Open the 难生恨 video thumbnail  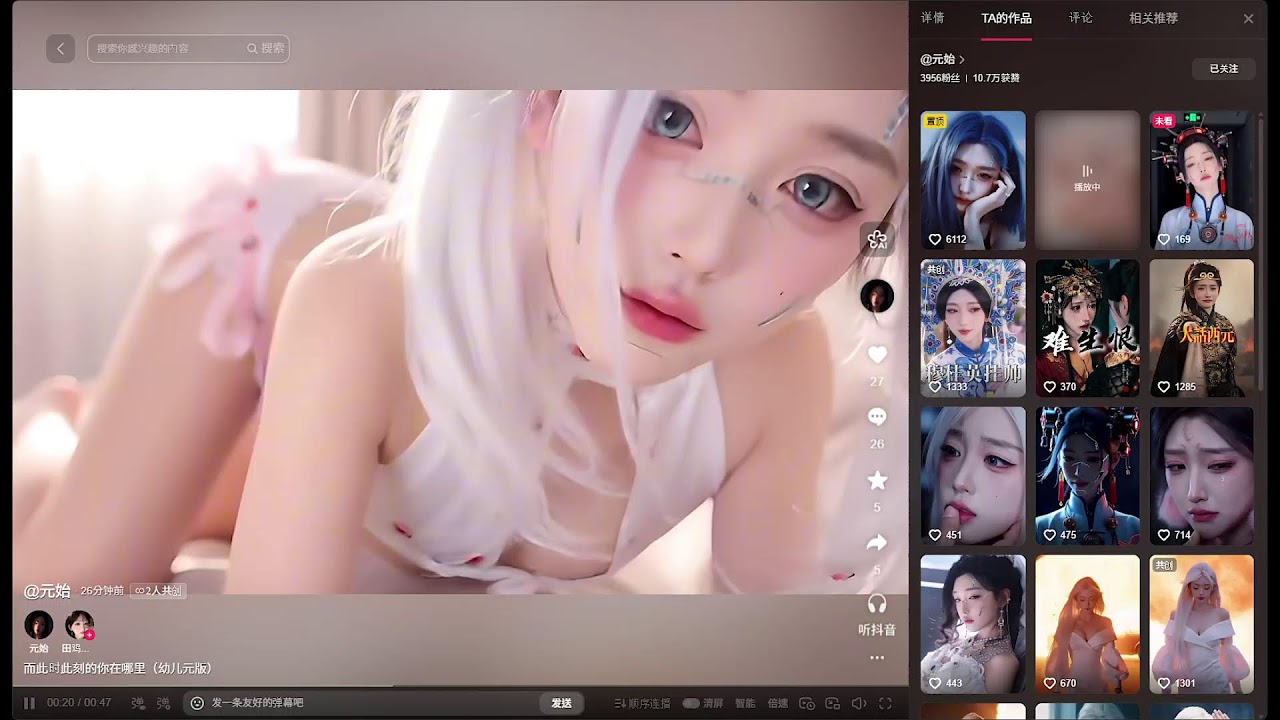[x=1087, y=328]
